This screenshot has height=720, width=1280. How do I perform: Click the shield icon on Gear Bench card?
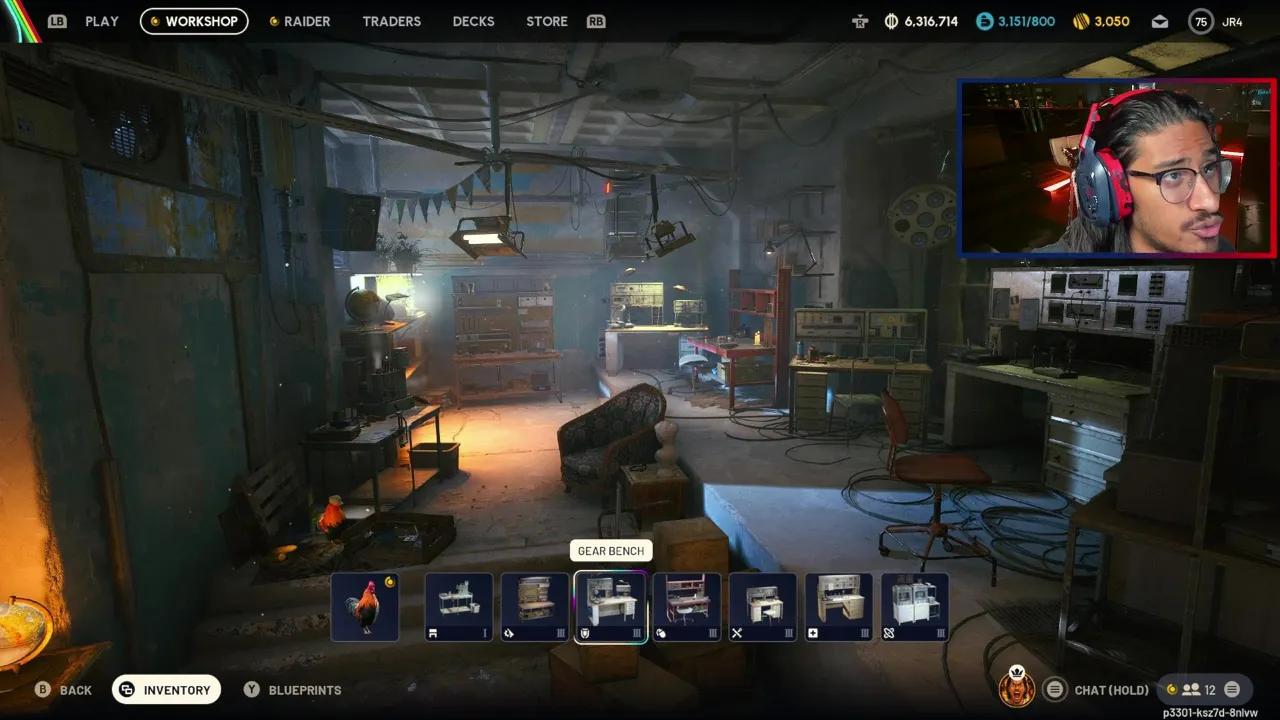[586, 633]
